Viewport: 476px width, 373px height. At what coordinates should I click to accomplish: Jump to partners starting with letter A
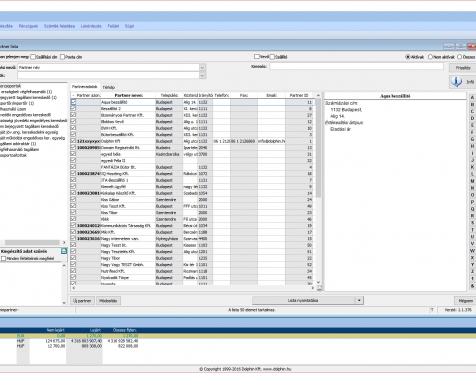coord(472,97)
